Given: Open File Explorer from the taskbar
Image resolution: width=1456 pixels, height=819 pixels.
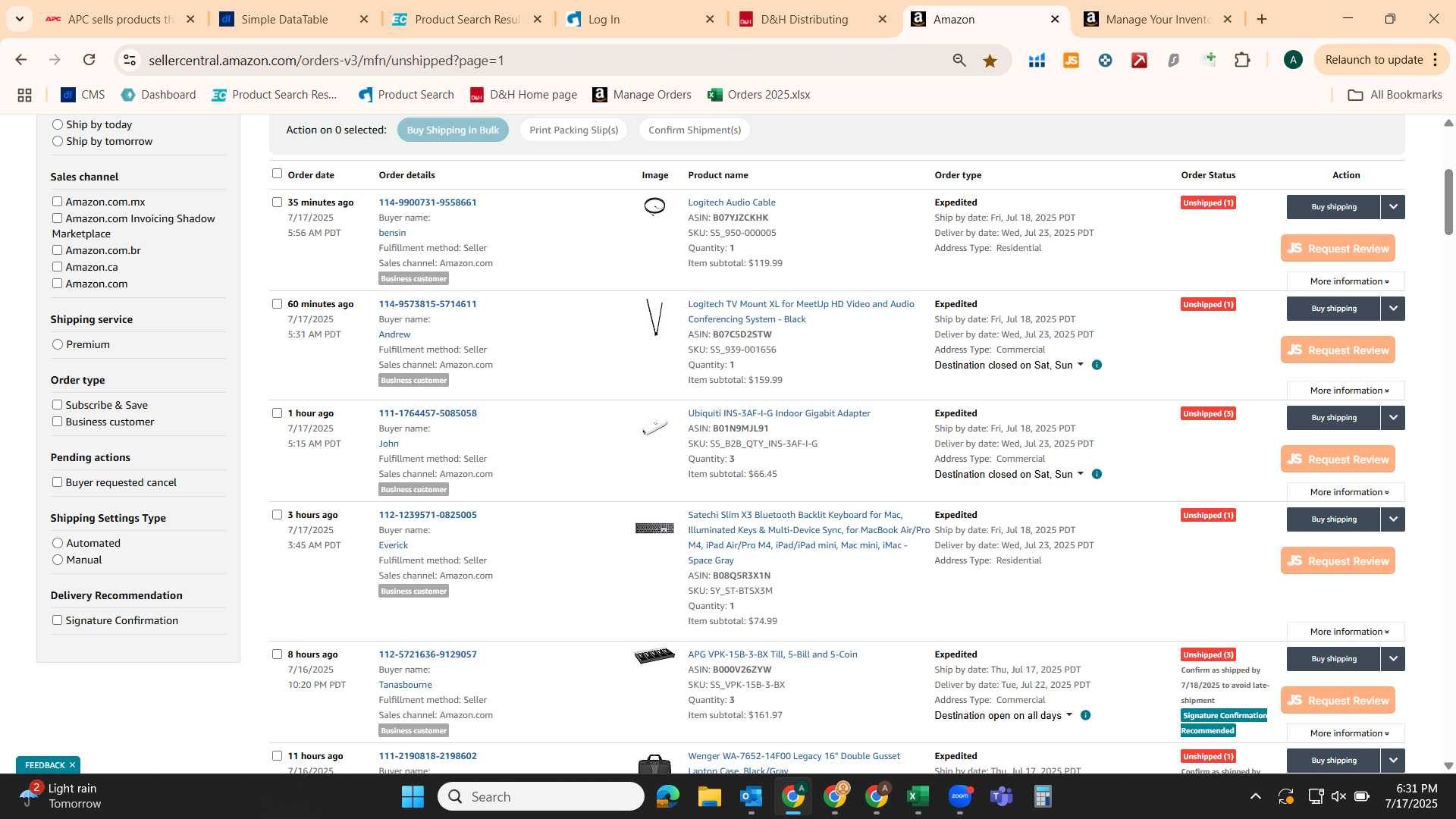Looking at the screenshot, I should (709, 797).
